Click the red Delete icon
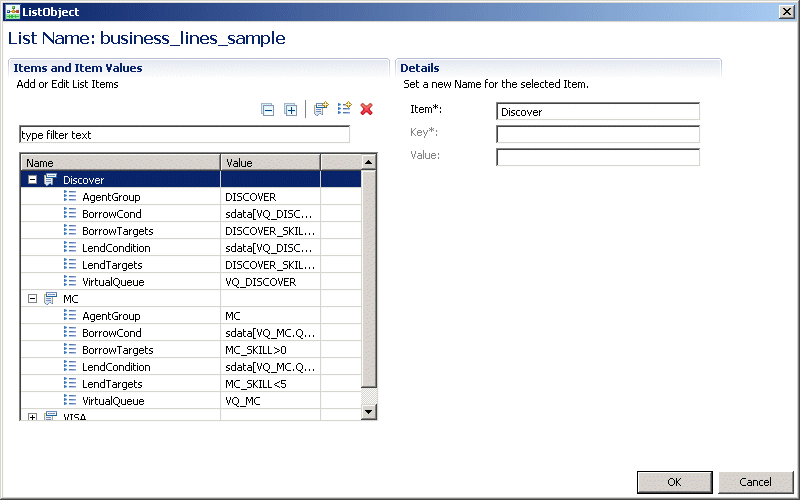Screen dimensions: 800x500 [366, 109]
